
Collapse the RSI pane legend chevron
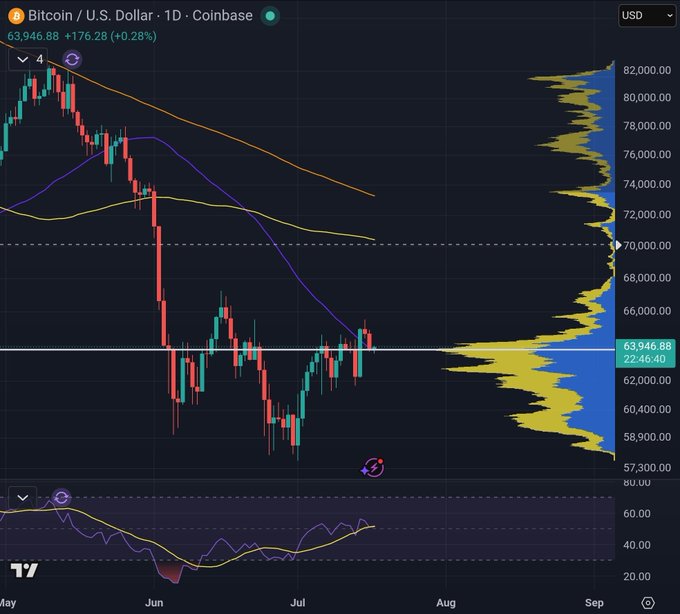pyautogui.click(x=23, y=498)
